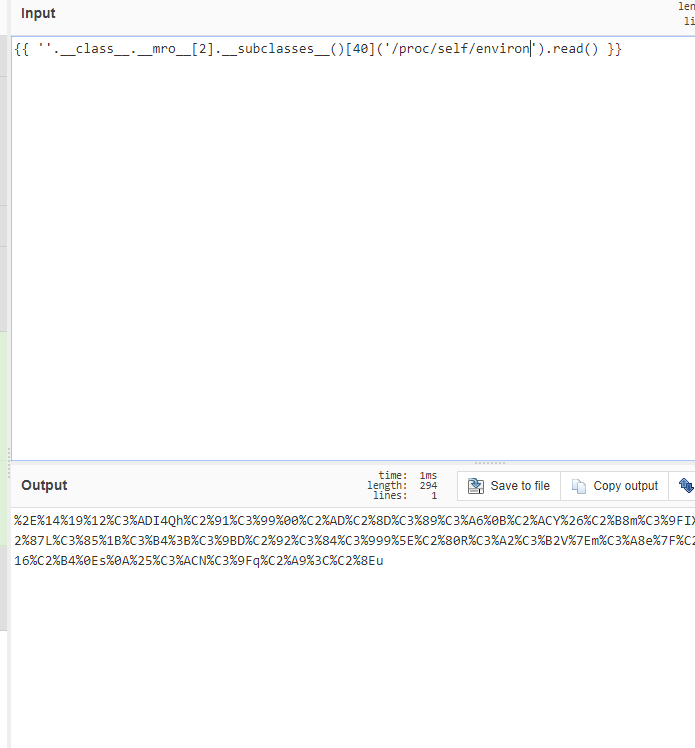Image resolution: width=695 pixels, height=748 pixels.
Task: Click the Save to file floppy icon
Action: (476, 486)
